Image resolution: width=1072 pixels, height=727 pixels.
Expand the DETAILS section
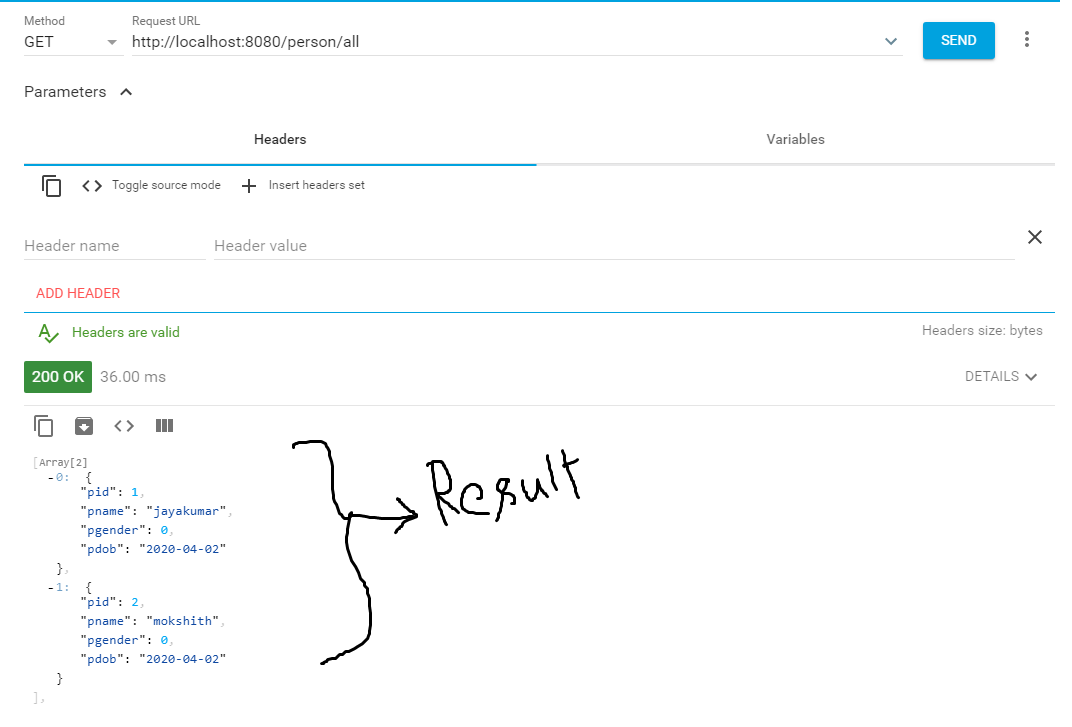click(1001, 377)
